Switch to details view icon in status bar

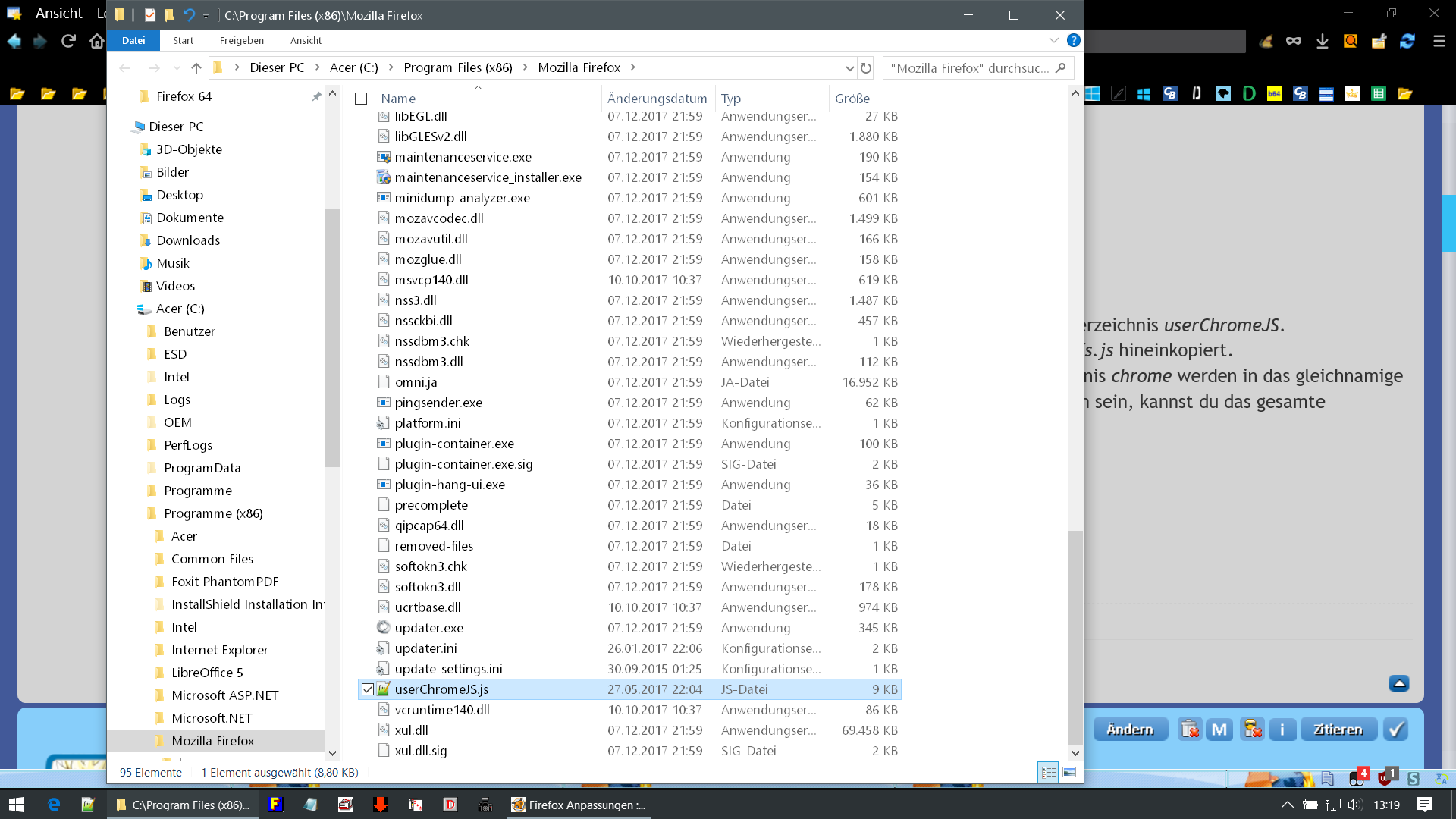pyautogui.click(x=1048, y=772)
